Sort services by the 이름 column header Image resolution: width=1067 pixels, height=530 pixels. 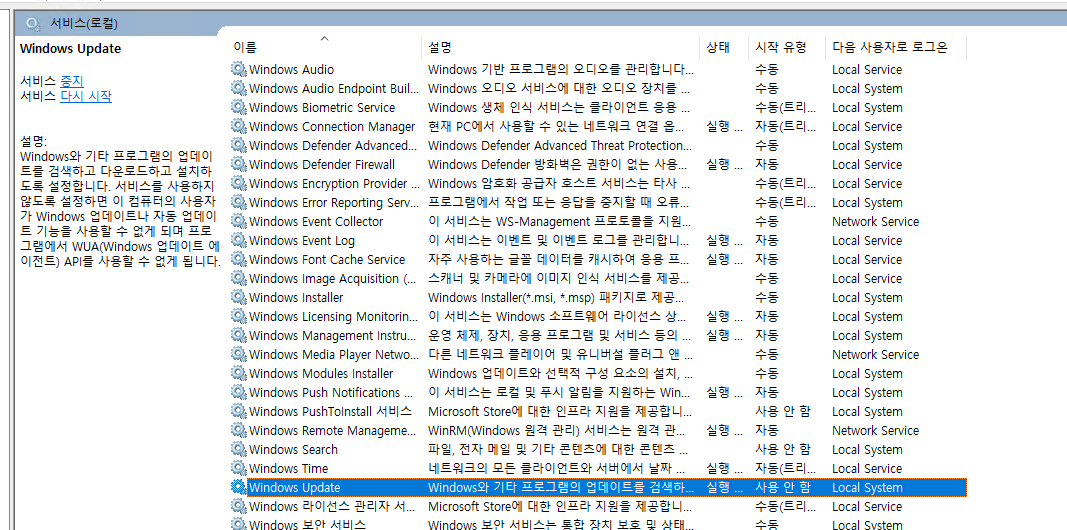(x=324, y=47)
